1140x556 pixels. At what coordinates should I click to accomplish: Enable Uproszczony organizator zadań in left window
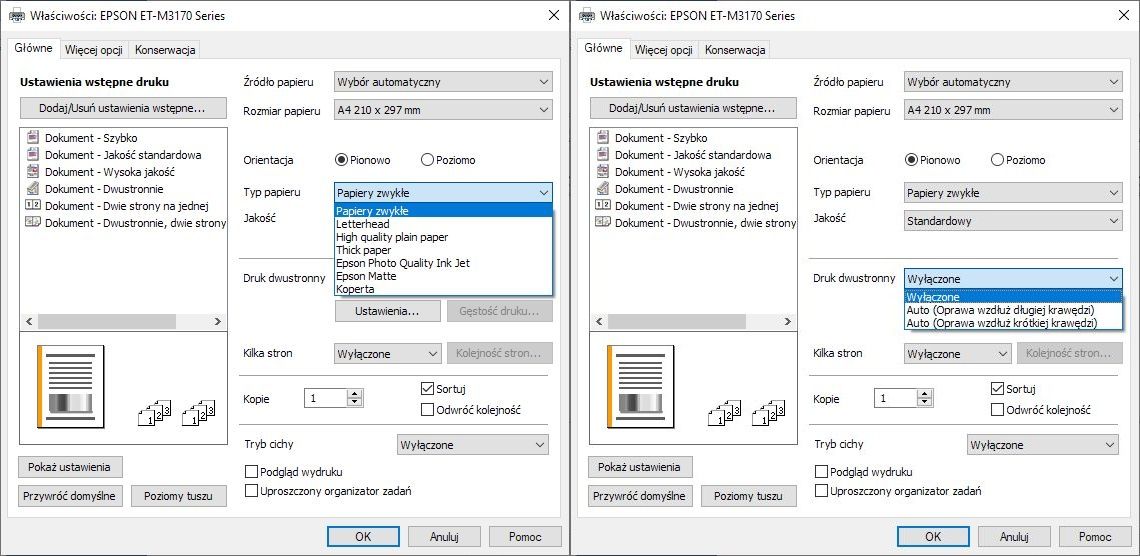(252, 491)
